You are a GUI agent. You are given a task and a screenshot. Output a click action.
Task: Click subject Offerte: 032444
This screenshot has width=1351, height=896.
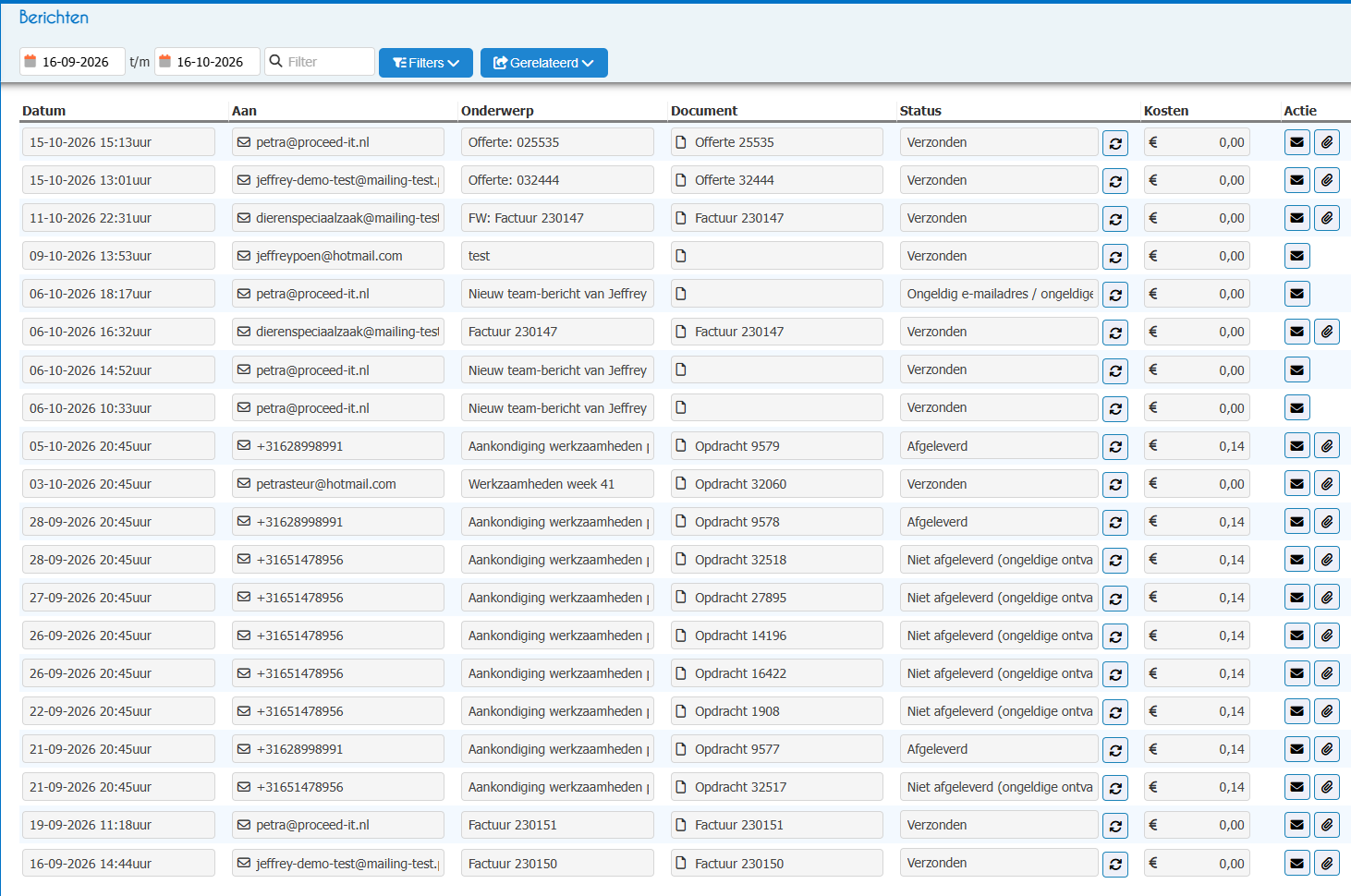point(557,180)
